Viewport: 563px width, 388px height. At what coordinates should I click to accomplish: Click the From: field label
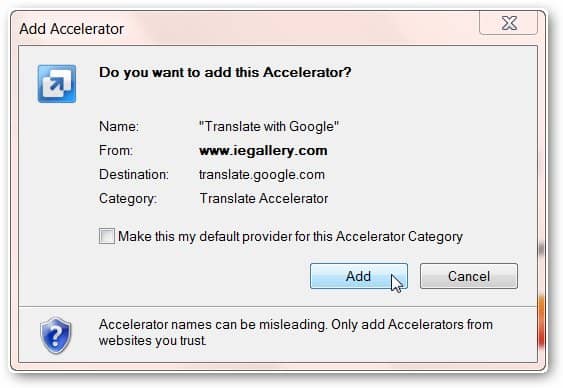[x=116, y=150]
